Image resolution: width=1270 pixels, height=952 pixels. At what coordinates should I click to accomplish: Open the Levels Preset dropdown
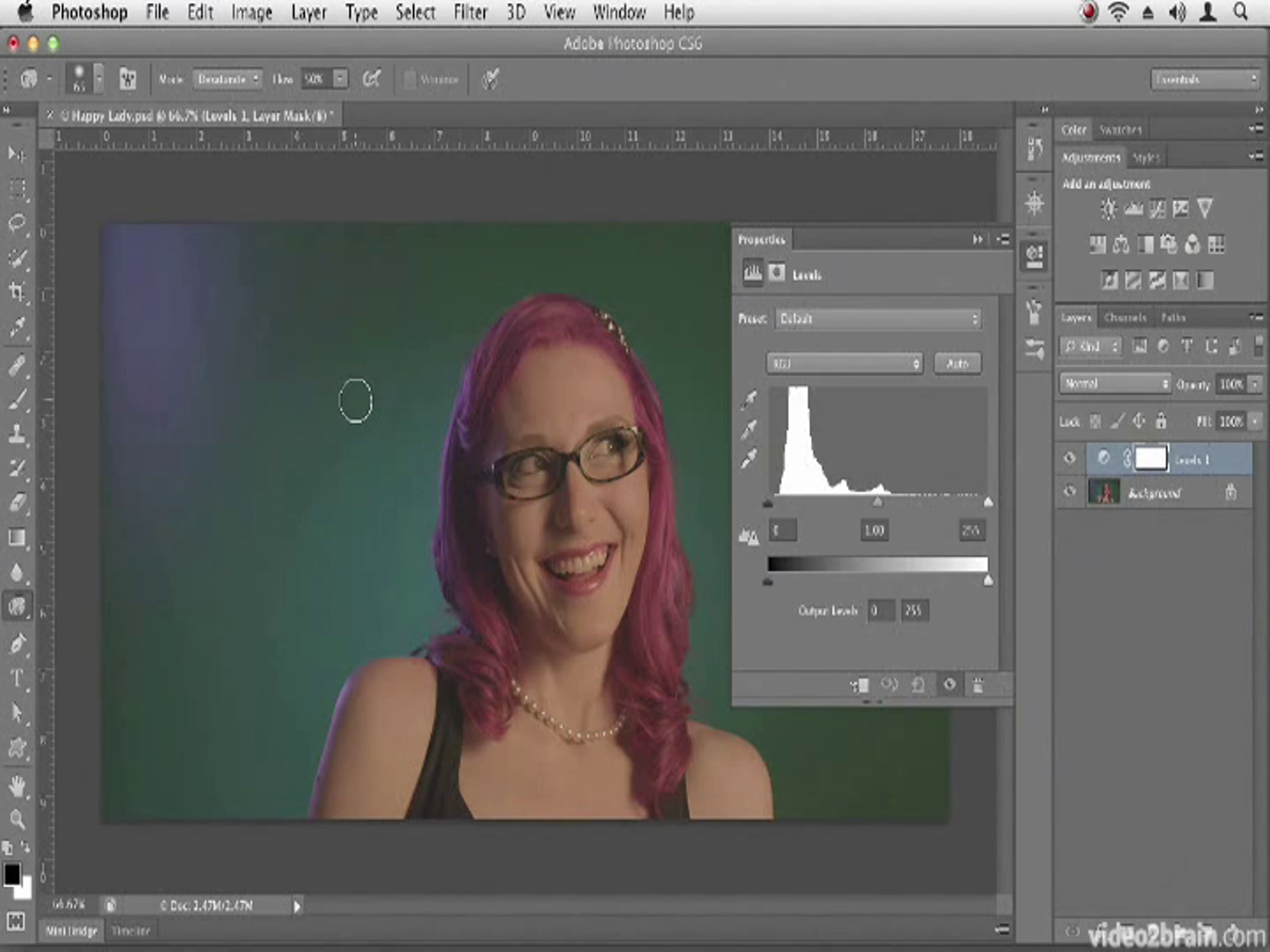coord(877,318)
